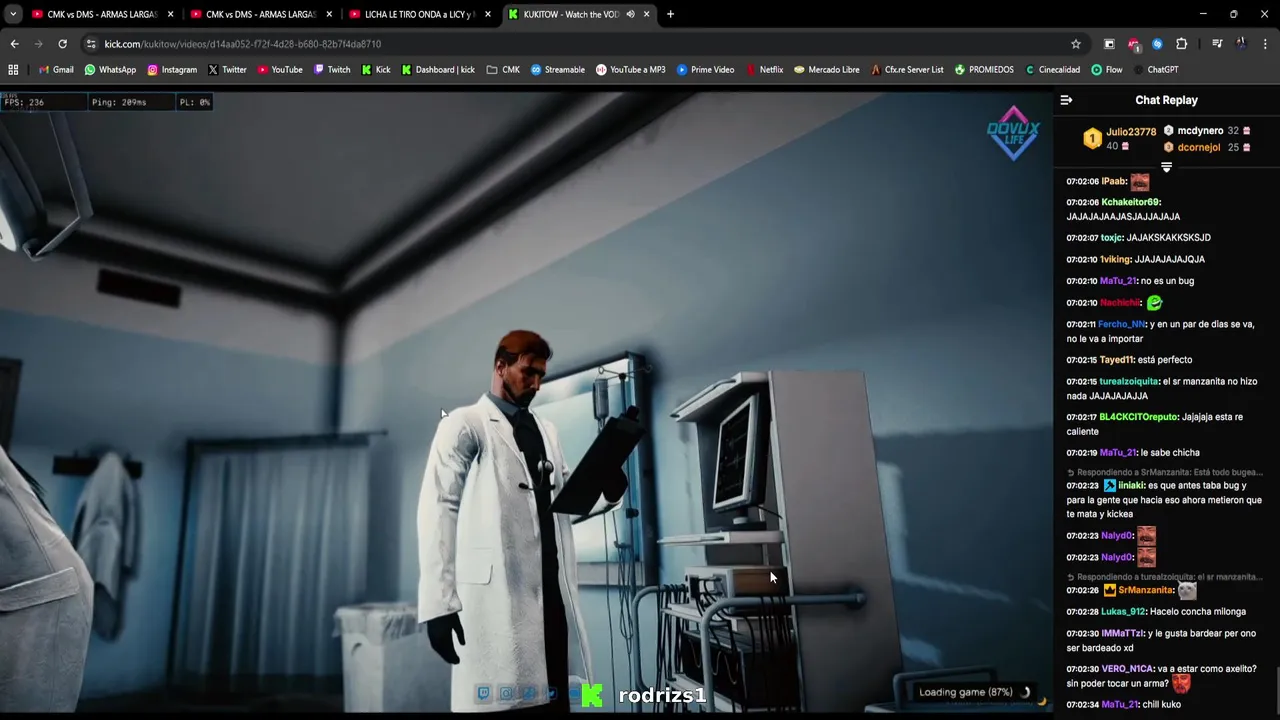Click username Lukas_912 in chat
Screen dimensions: 1280x720
(x=1123, y=612)
